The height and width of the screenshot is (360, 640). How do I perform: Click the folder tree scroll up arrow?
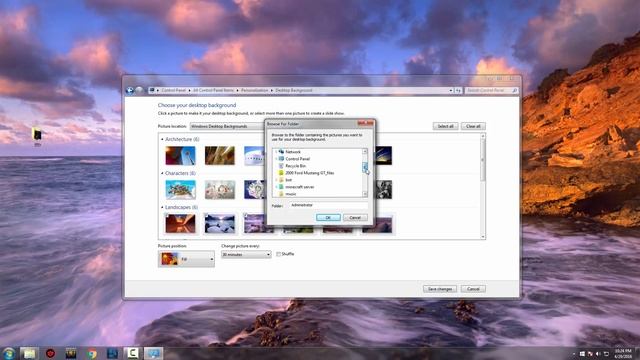tap(365, 151)
